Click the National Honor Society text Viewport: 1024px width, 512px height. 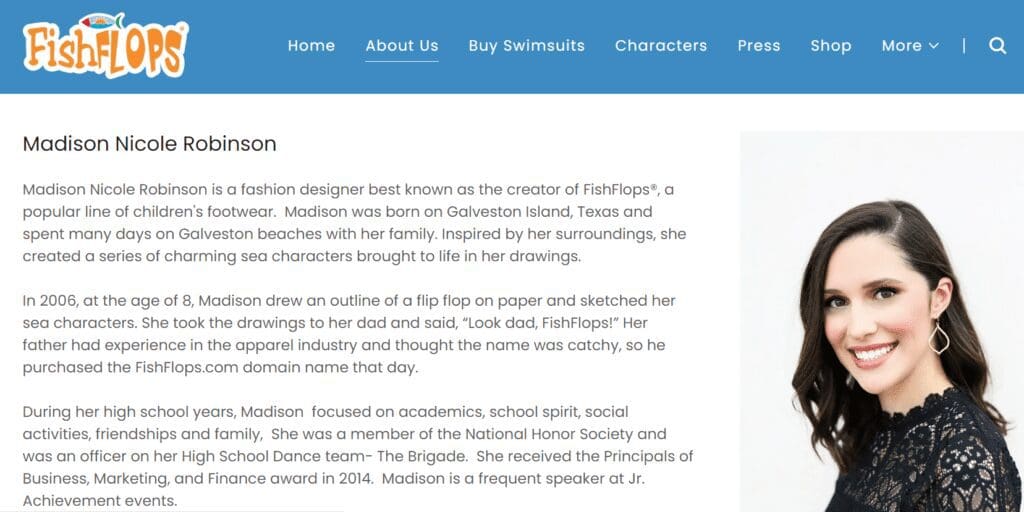(549, 434)
